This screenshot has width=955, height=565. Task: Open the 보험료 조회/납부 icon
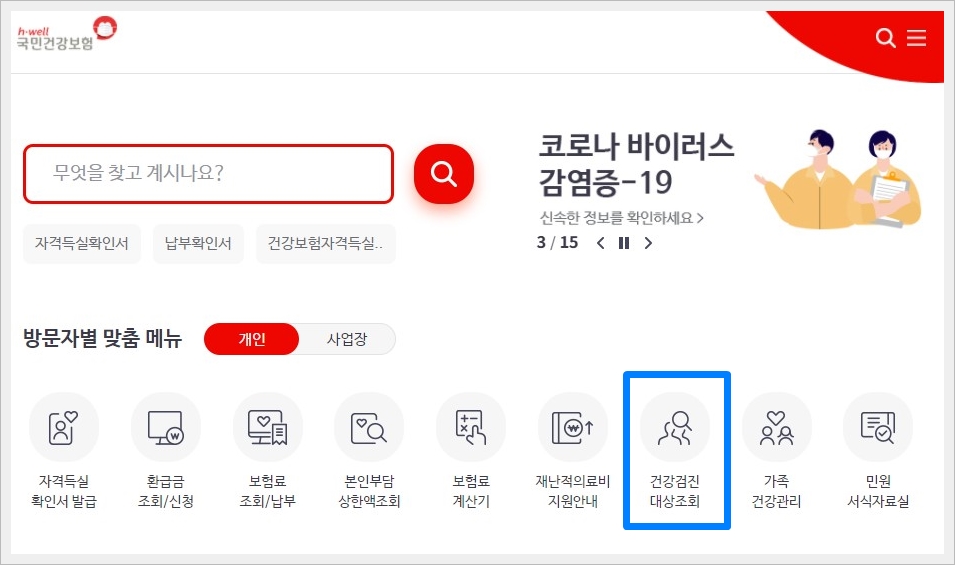click(267, 427)
